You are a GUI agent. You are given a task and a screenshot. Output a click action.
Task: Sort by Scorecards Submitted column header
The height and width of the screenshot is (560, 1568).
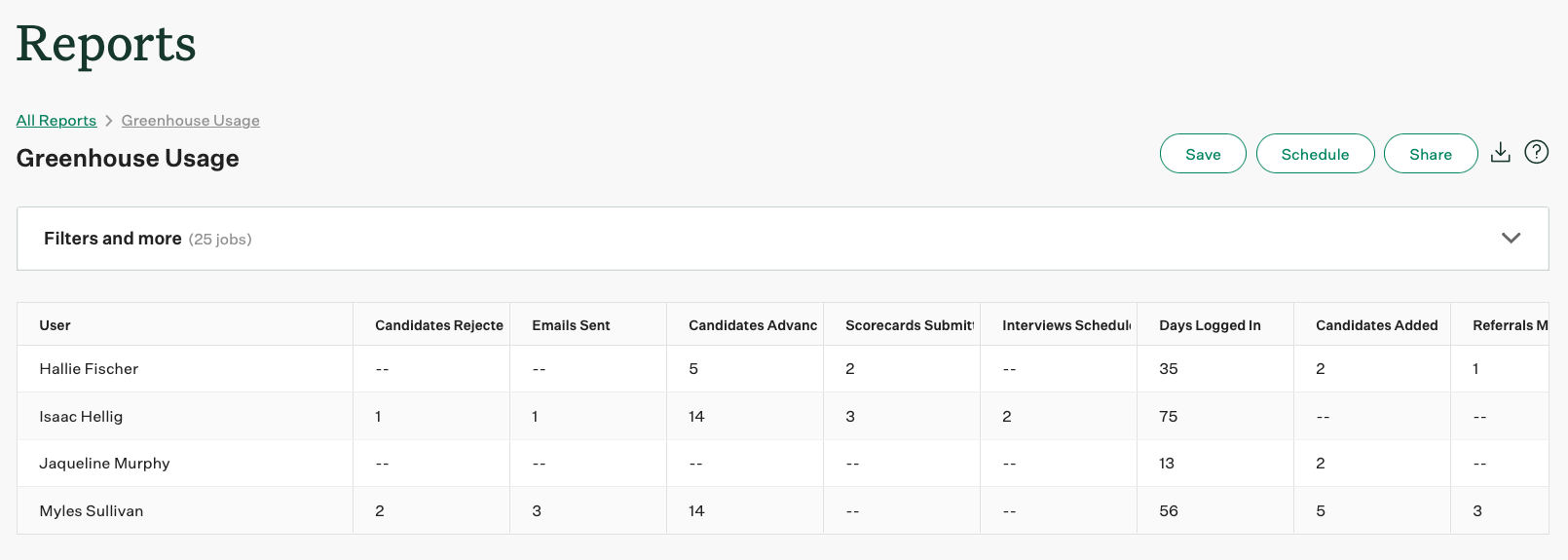[910, 325]
